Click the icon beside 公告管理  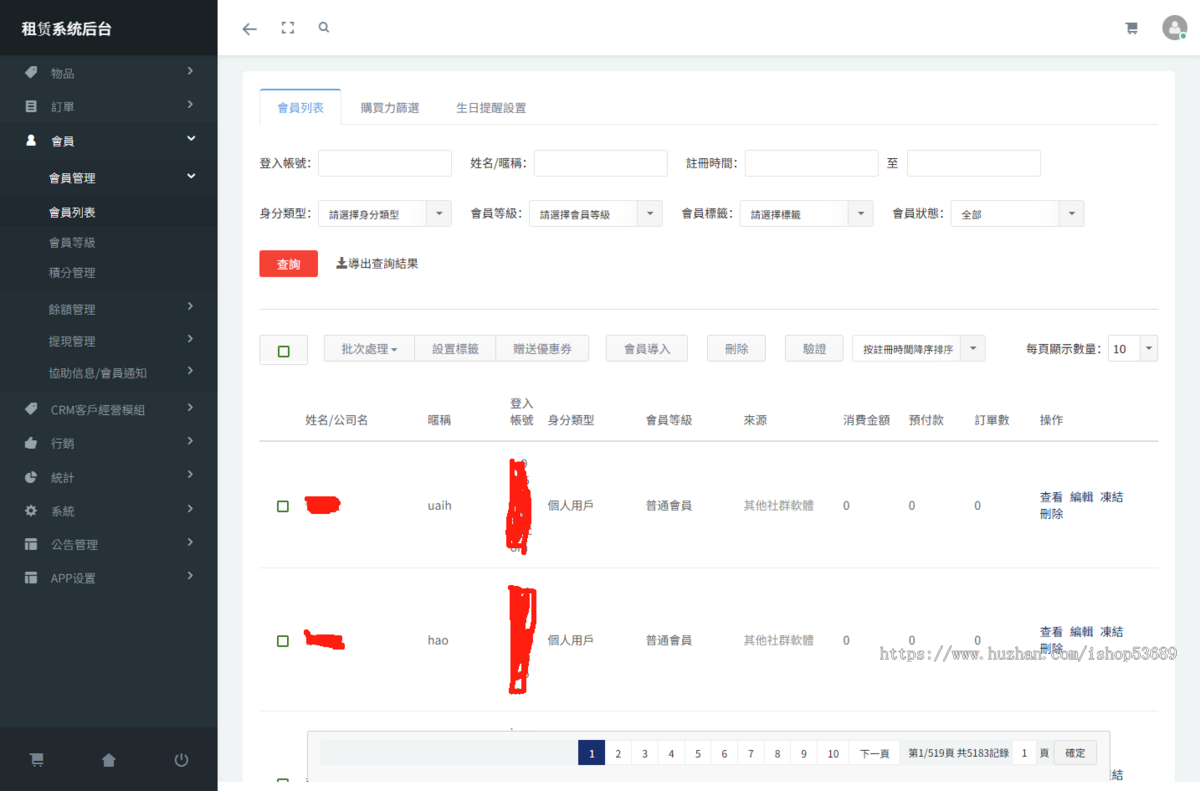pos(31,544)
